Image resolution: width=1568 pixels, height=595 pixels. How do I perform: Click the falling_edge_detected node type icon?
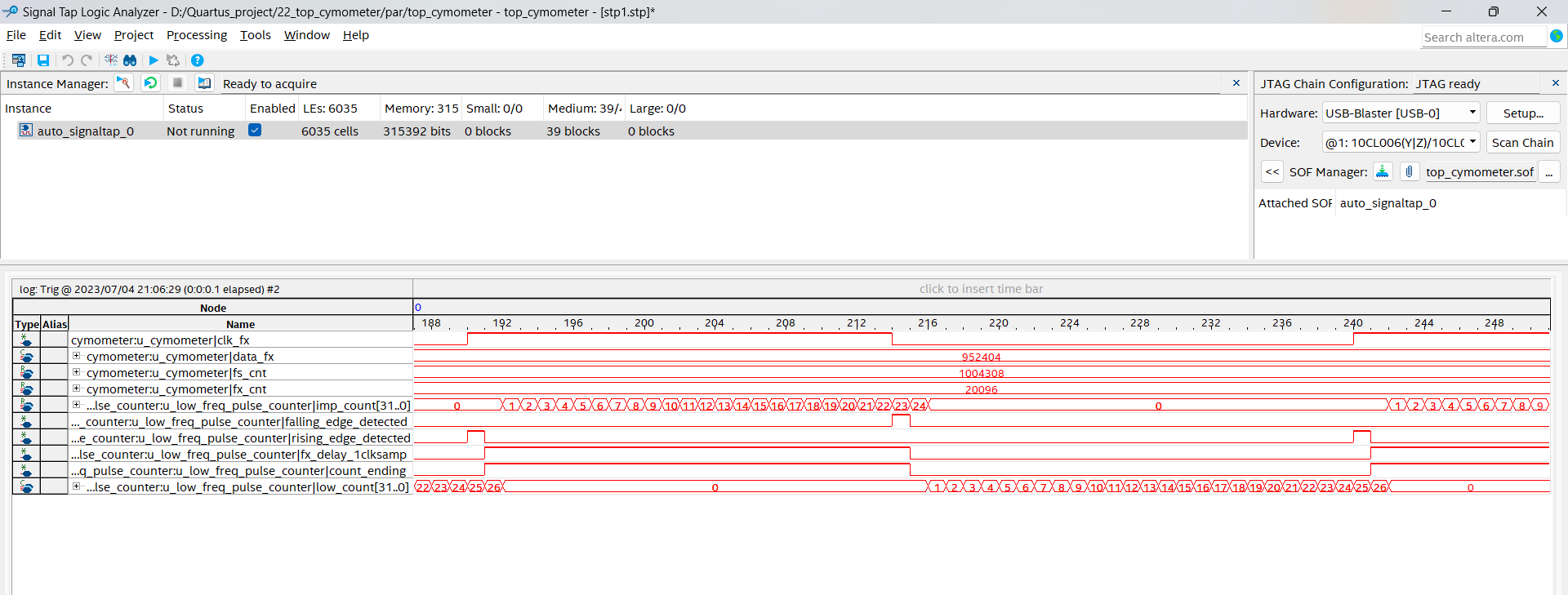coord(26,422)
